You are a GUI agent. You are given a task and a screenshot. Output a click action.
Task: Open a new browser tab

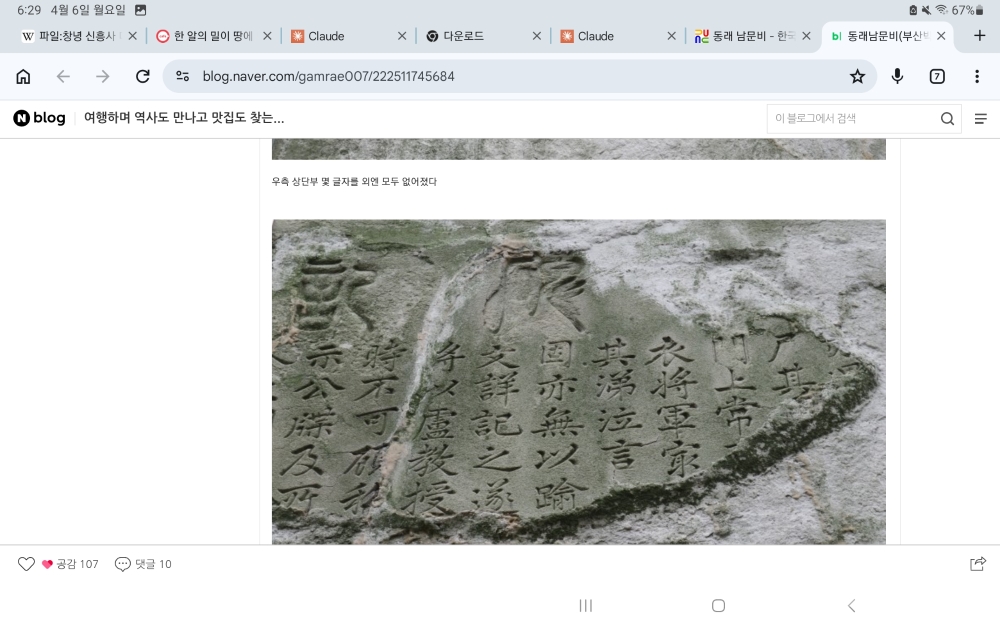(x=979, y=36)
